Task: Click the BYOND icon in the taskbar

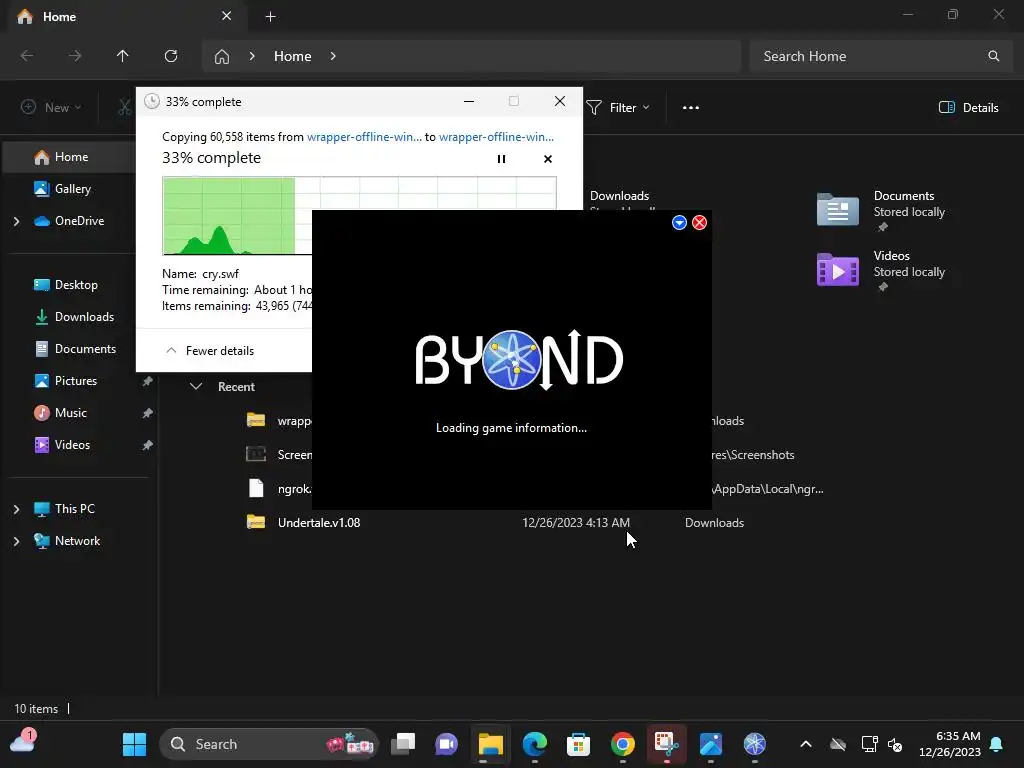Action: click(755, 744)
